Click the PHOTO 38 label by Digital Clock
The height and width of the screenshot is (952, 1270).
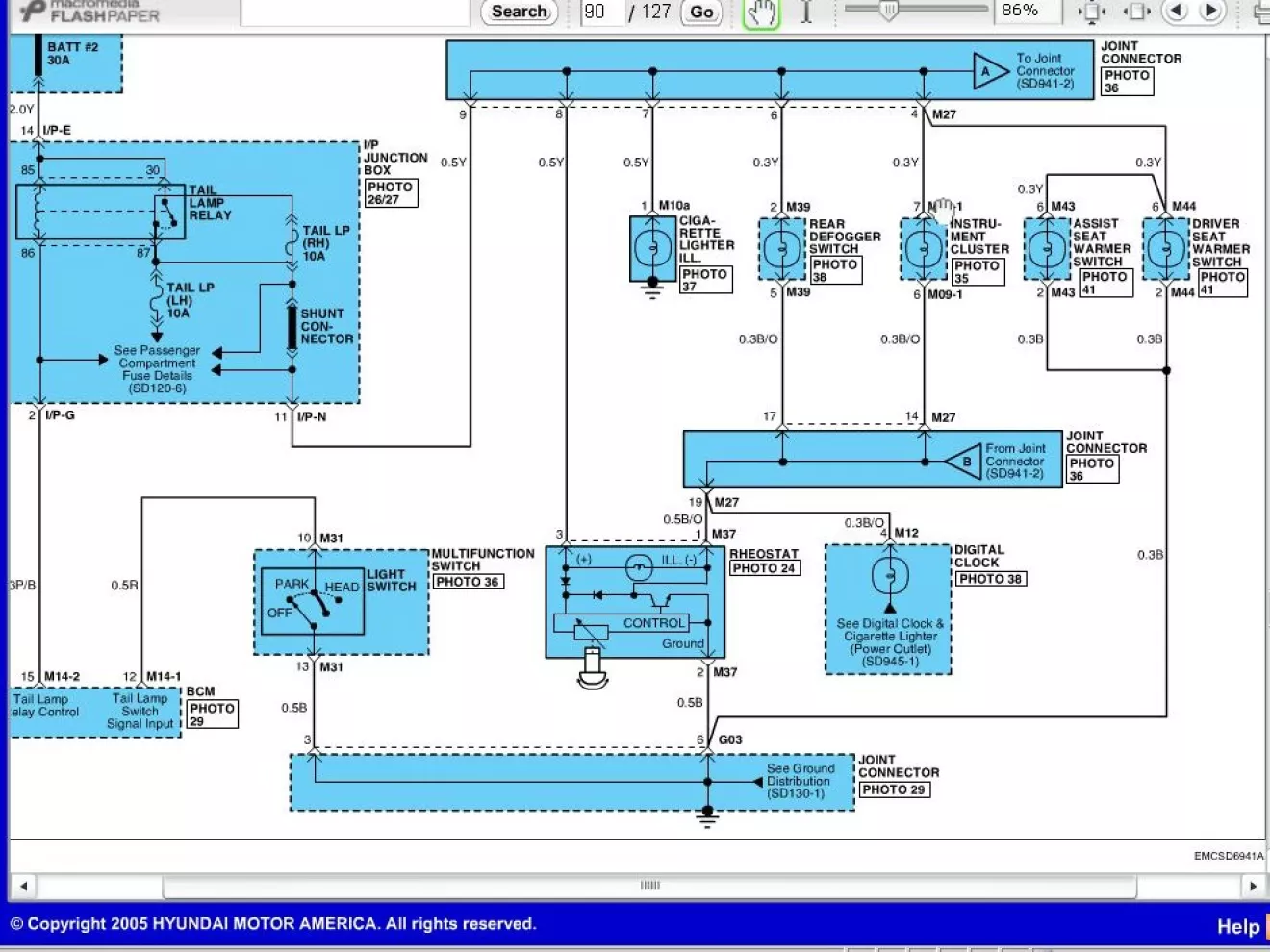pyautogui.click(x=990, y=579)
